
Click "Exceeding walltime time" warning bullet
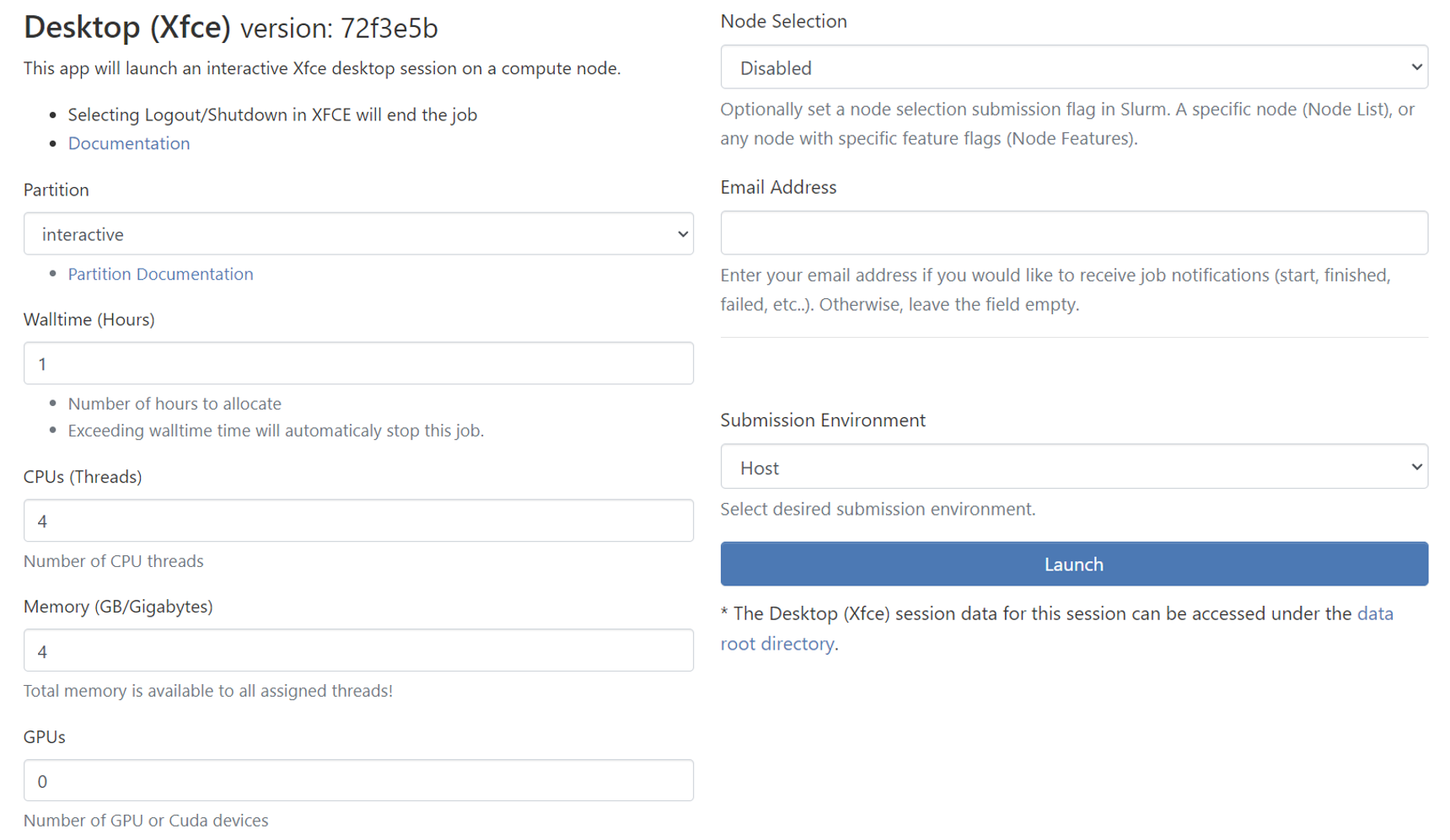276,431
